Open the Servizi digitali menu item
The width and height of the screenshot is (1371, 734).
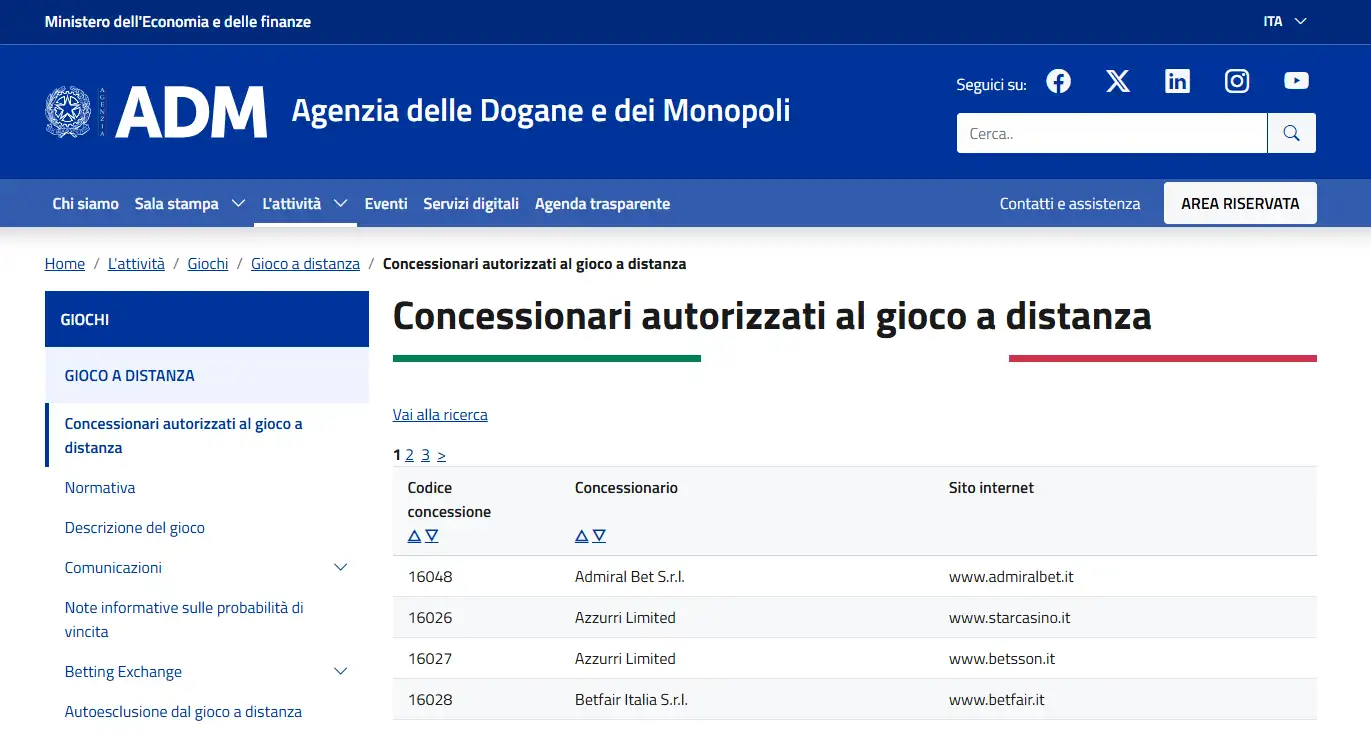tap(471, 203)
